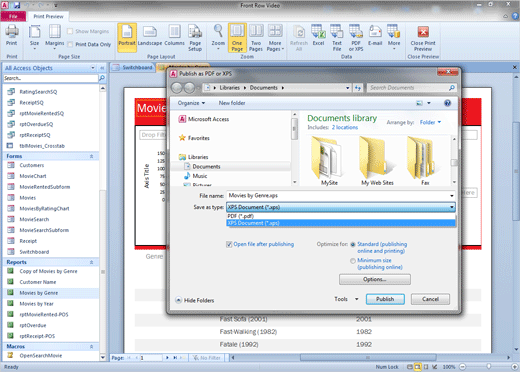Image resolution: width=520 pixels, height=372 pixels.
Task: Select Landscape orientation
Action: click(x=150, y=36)
